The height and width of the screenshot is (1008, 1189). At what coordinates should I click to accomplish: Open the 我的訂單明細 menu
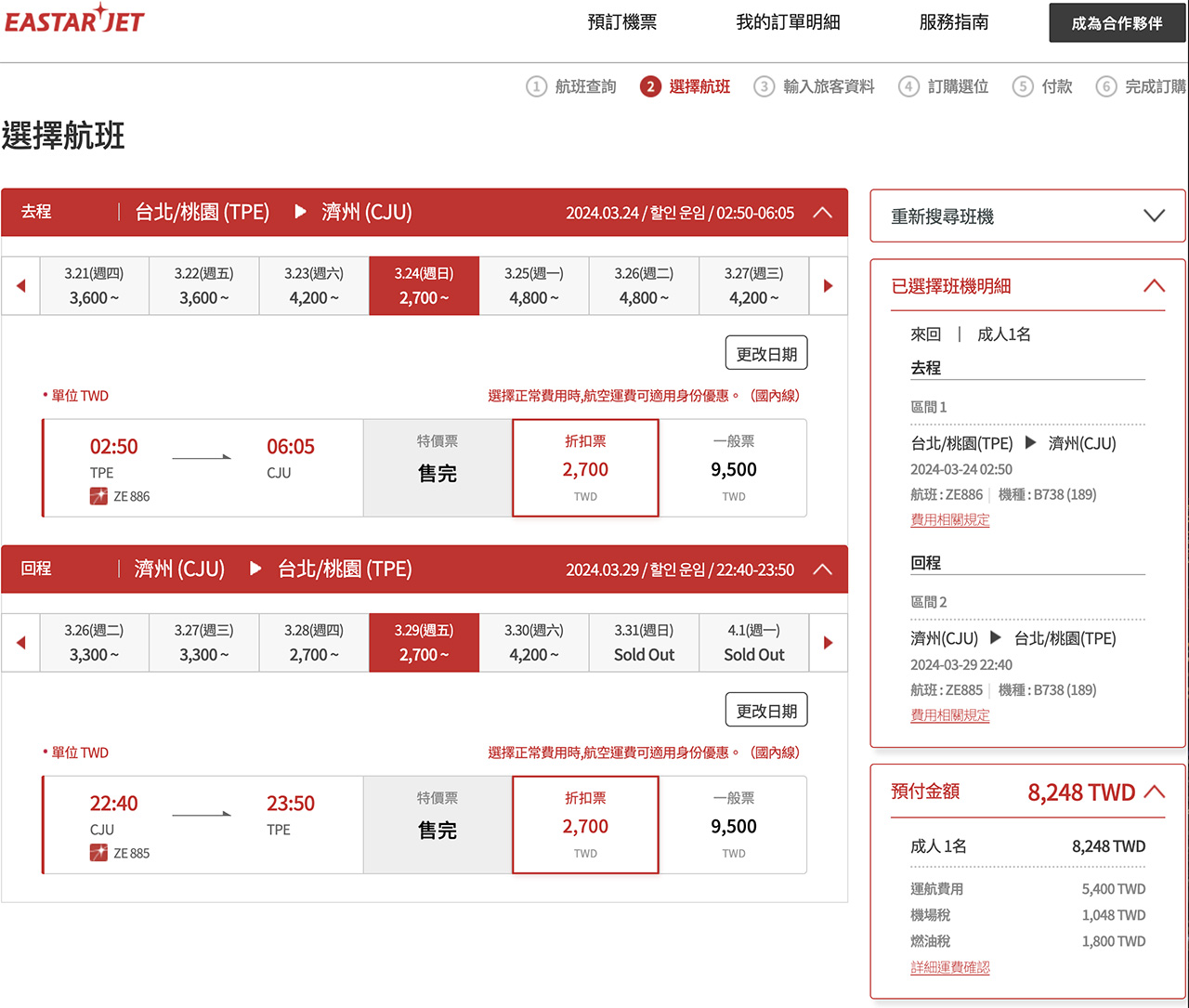click(788, 22)
